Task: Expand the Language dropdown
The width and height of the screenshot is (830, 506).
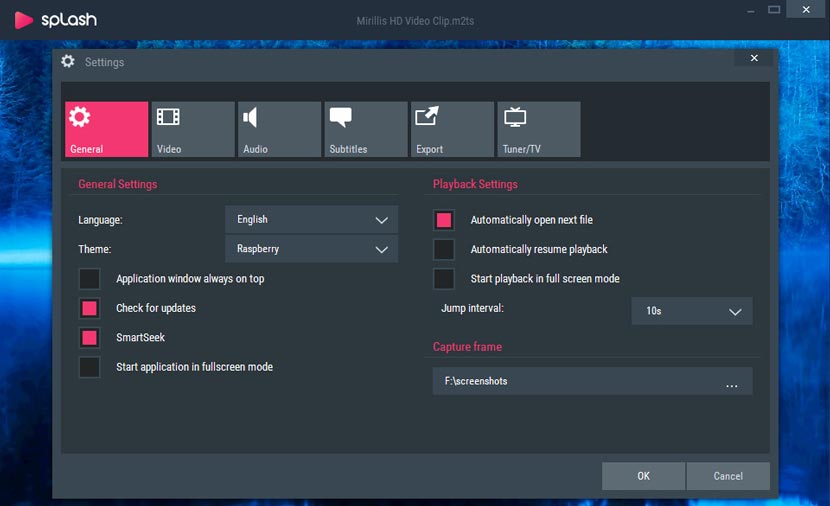Action: pyautogui.click(x=311, y=220)
